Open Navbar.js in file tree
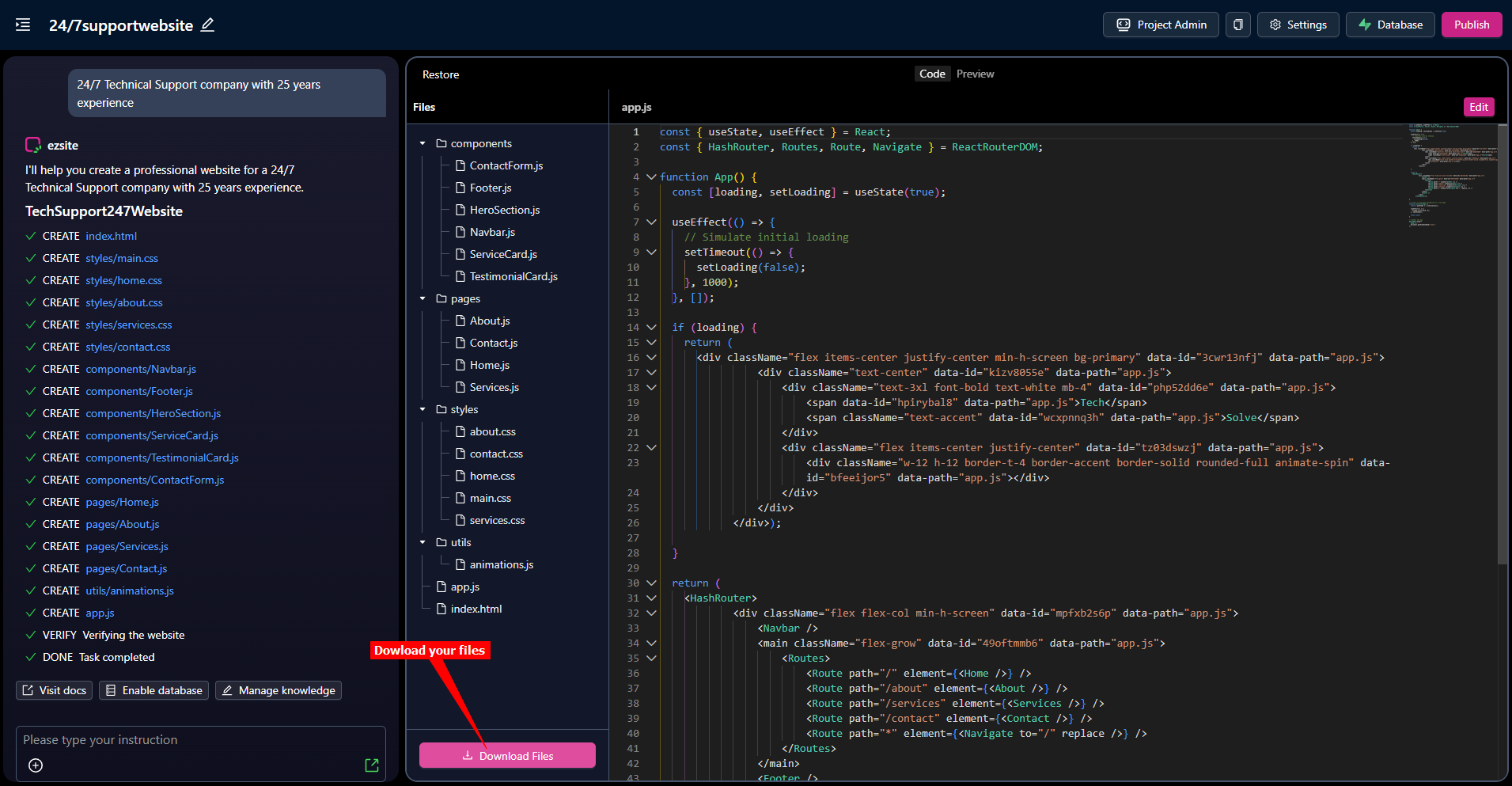 click(x=492, y=232)
